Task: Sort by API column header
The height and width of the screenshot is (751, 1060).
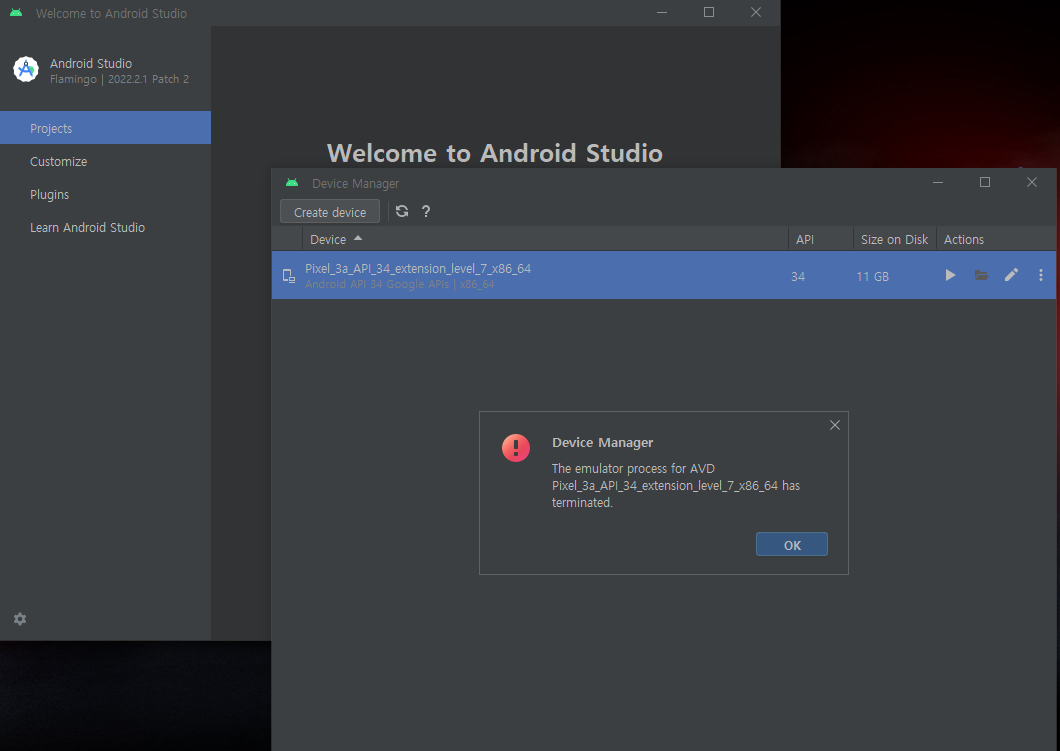Action: click(820, 239)
